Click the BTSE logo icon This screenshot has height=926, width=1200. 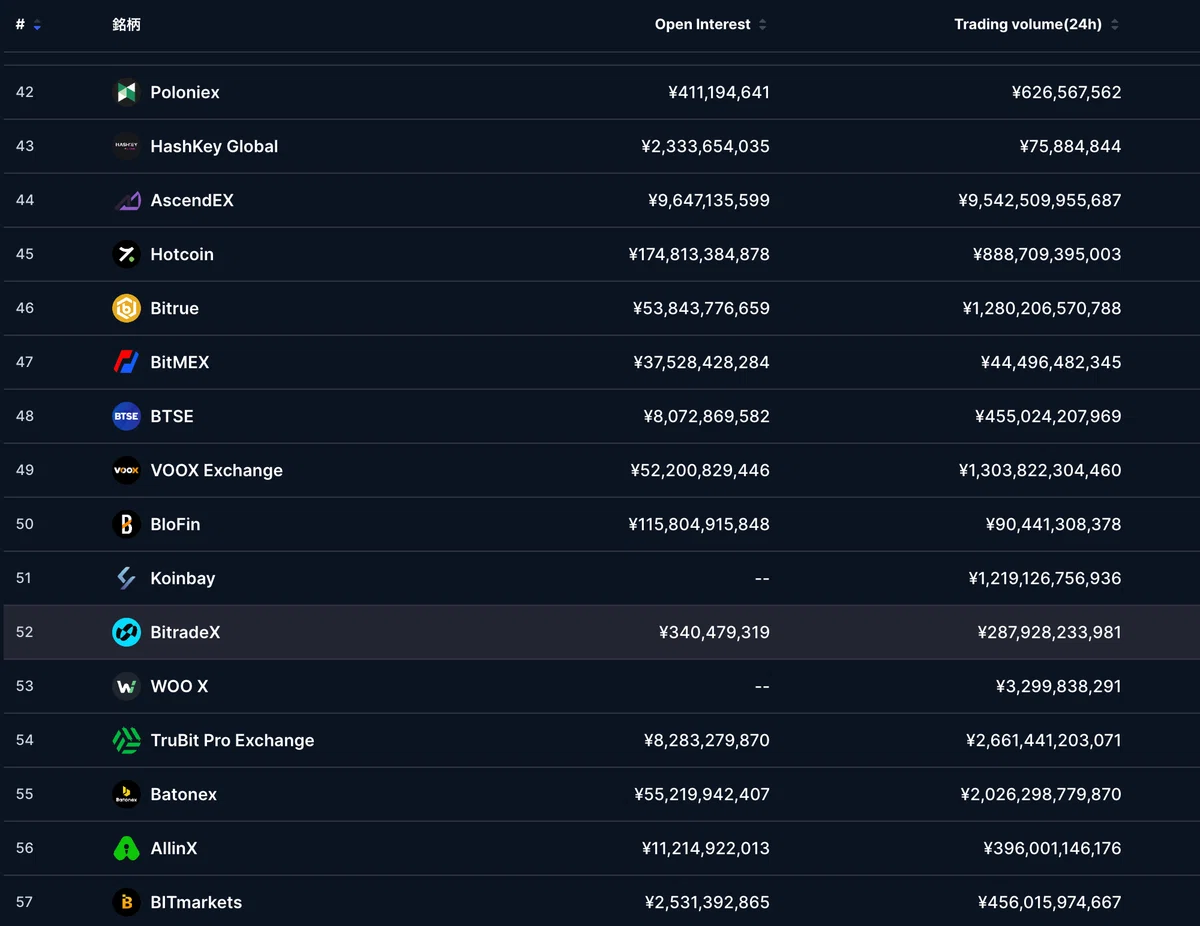pyautogui.click(x=126, y=416)
